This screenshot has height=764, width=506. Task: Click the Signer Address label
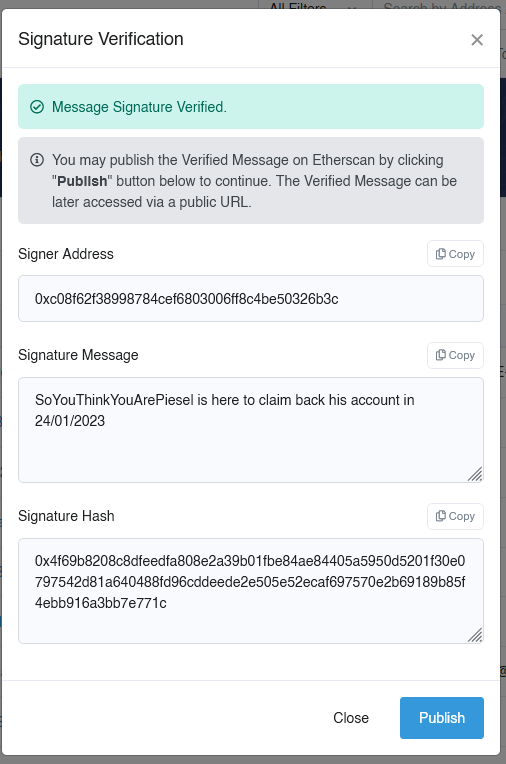coord(66,254)
